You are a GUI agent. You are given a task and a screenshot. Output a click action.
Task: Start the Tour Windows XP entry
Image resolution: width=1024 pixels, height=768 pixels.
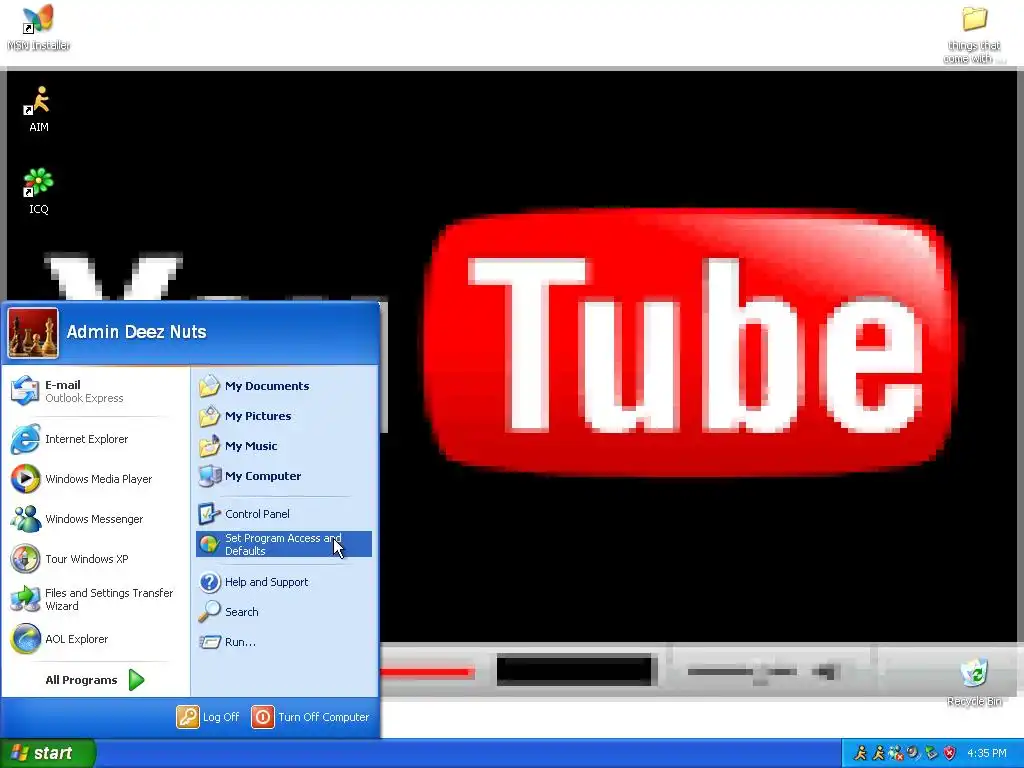tap(94, 559)
